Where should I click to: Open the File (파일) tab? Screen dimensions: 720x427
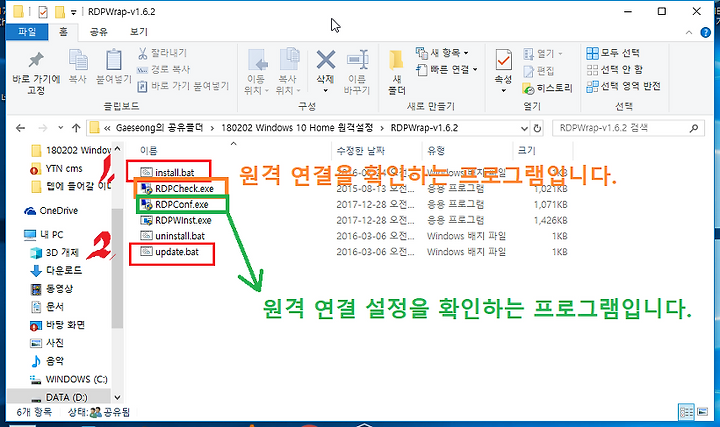point(27,32)
